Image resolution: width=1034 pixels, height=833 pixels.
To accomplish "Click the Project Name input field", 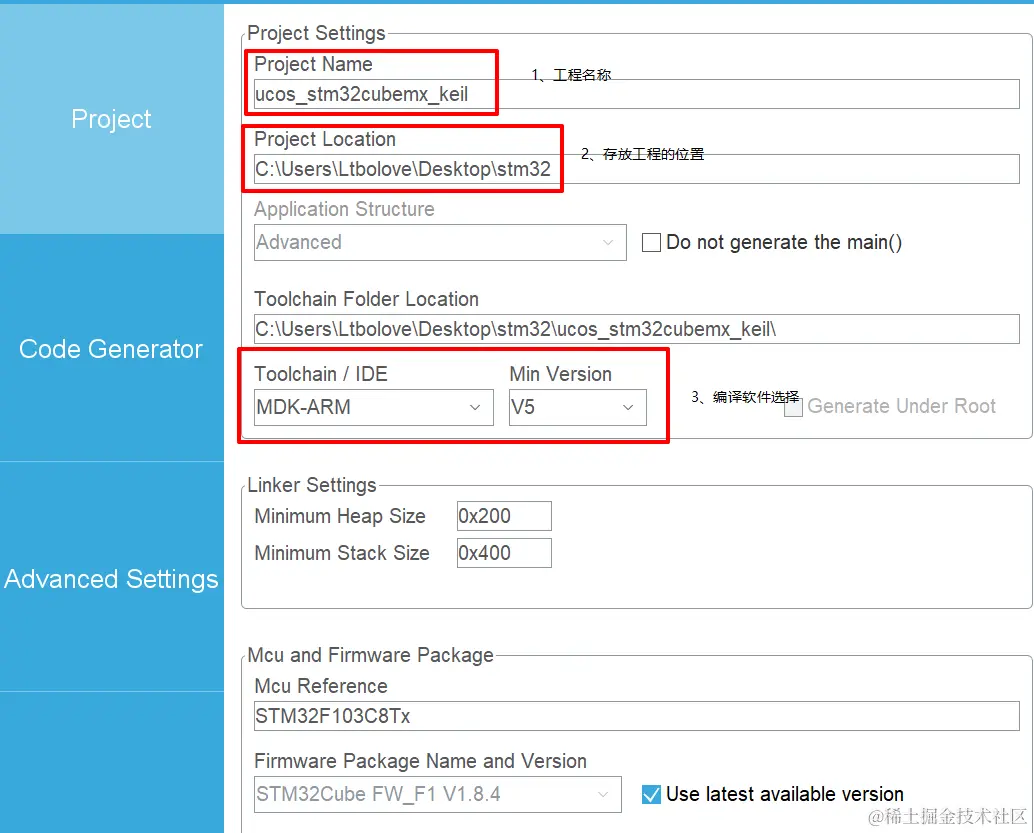I will pos(635,94).
